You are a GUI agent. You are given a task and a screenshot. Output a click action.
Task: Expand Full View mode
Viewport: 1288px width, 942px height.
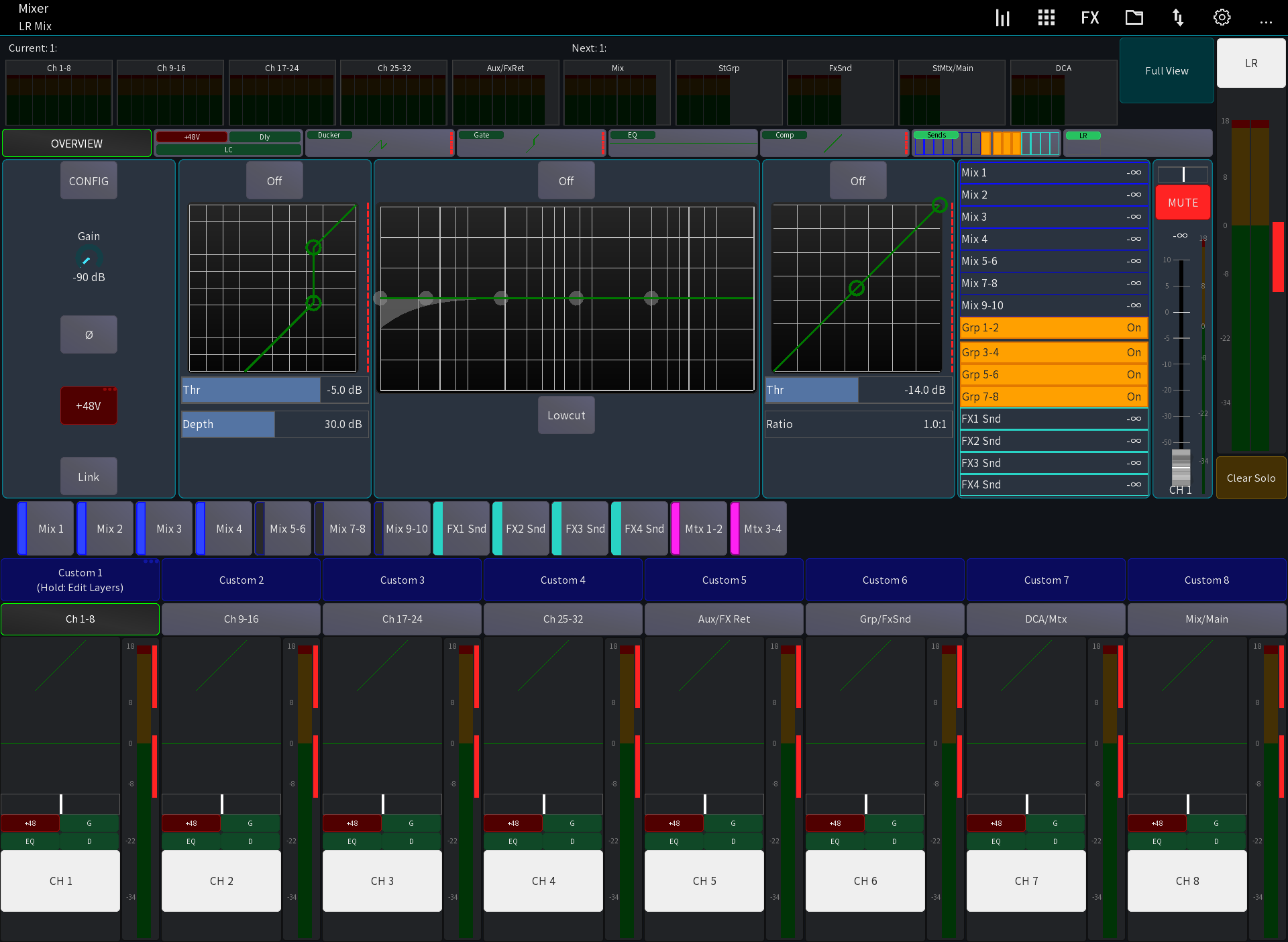1167,70
